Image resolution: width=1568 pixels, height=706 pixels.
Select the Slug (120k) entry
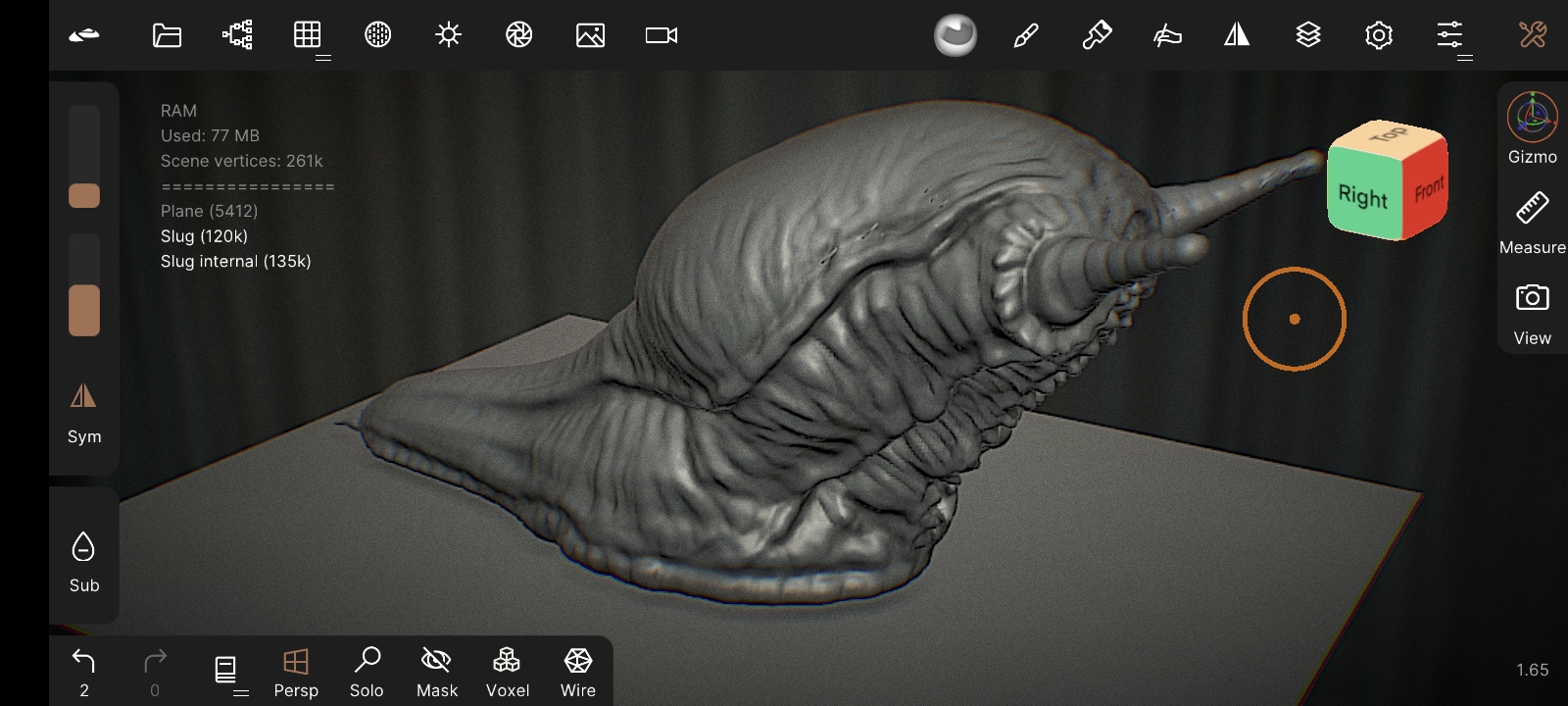(204, 236)
